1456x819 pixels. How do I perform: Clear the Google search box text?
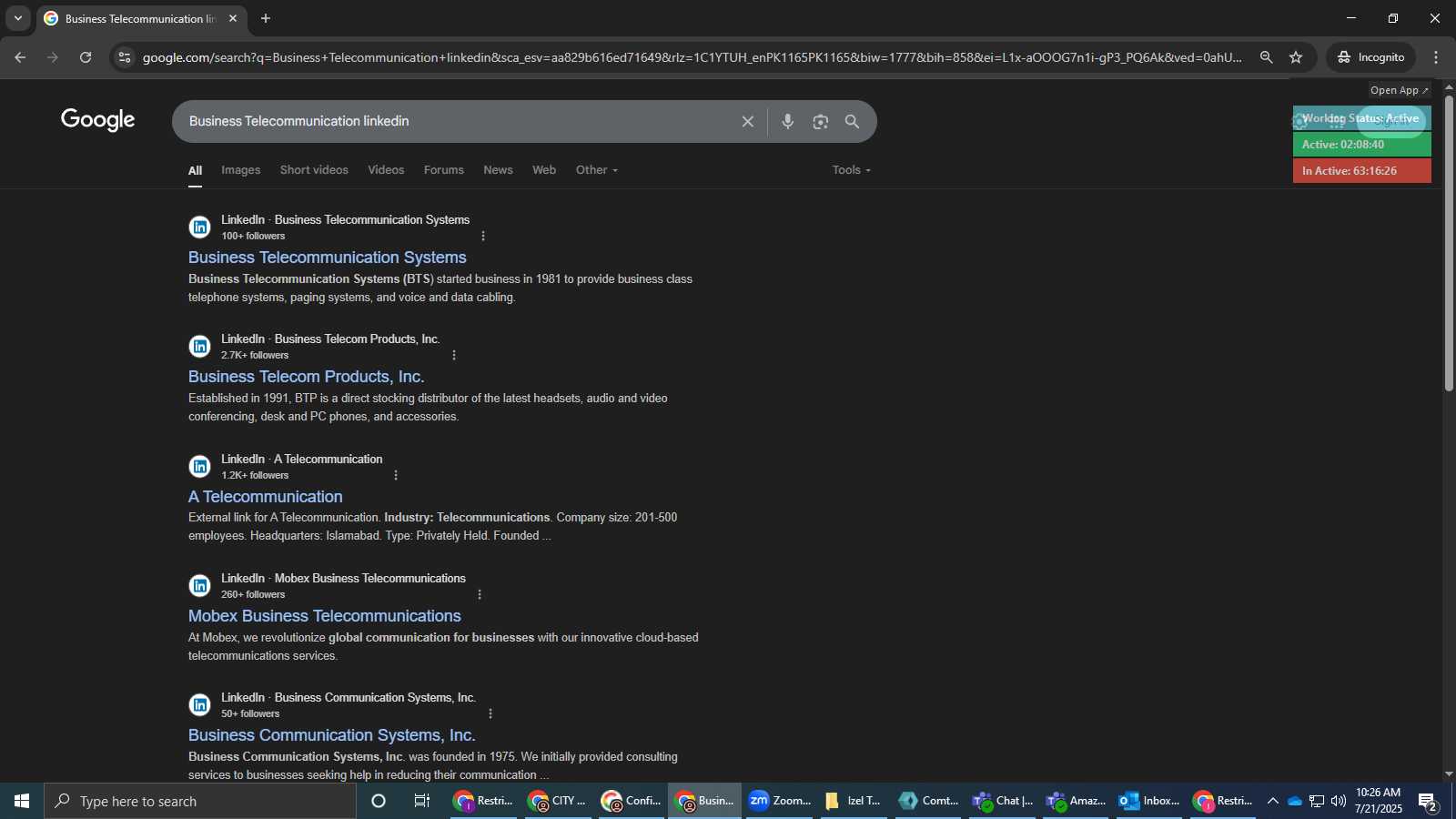click(747, 122)
